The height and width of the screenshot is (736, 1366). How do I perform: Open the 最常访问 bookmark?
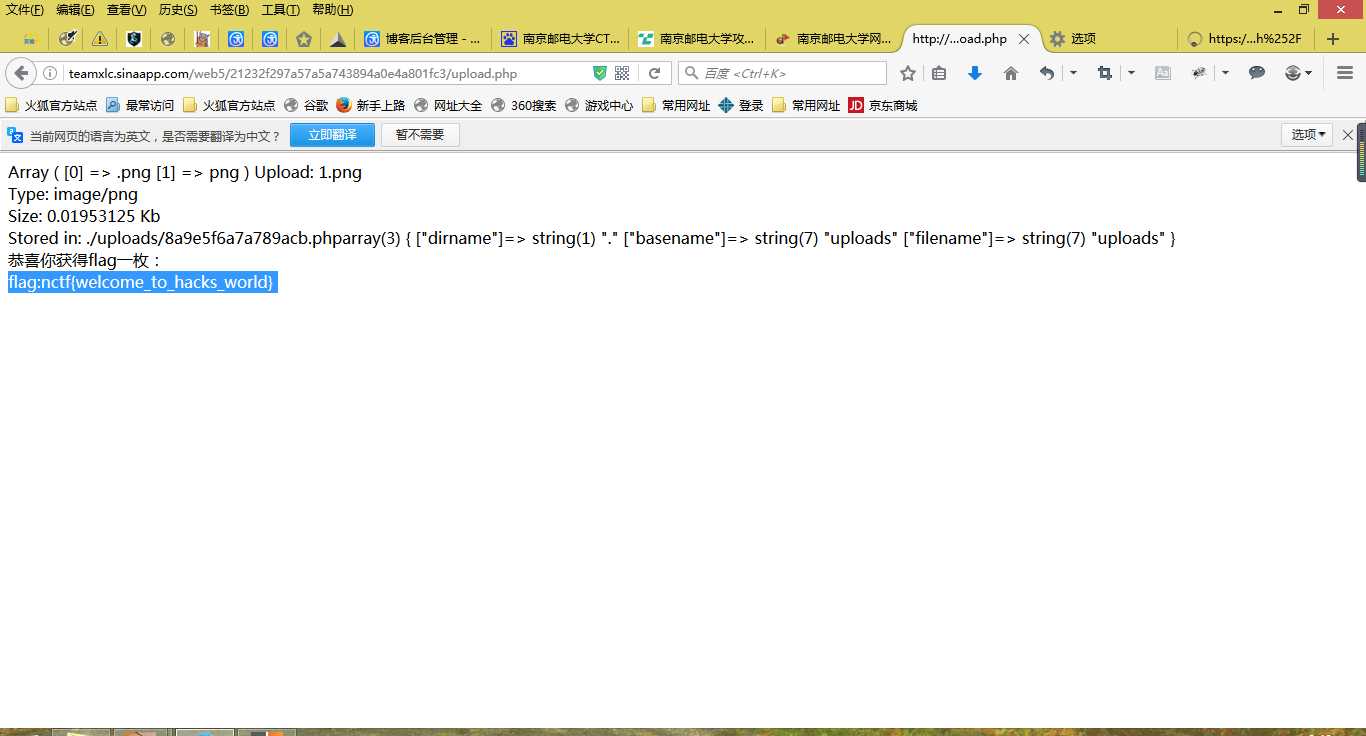[x=140, y=105]
